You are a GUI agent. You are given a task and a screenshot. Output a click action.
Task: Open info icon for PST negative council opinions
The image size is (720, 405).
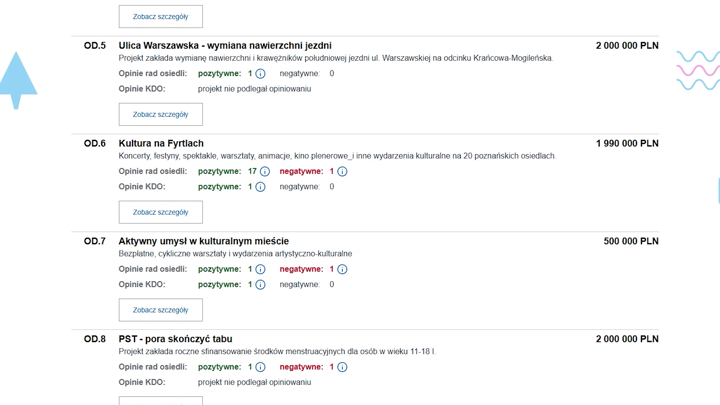click(342, 367)
